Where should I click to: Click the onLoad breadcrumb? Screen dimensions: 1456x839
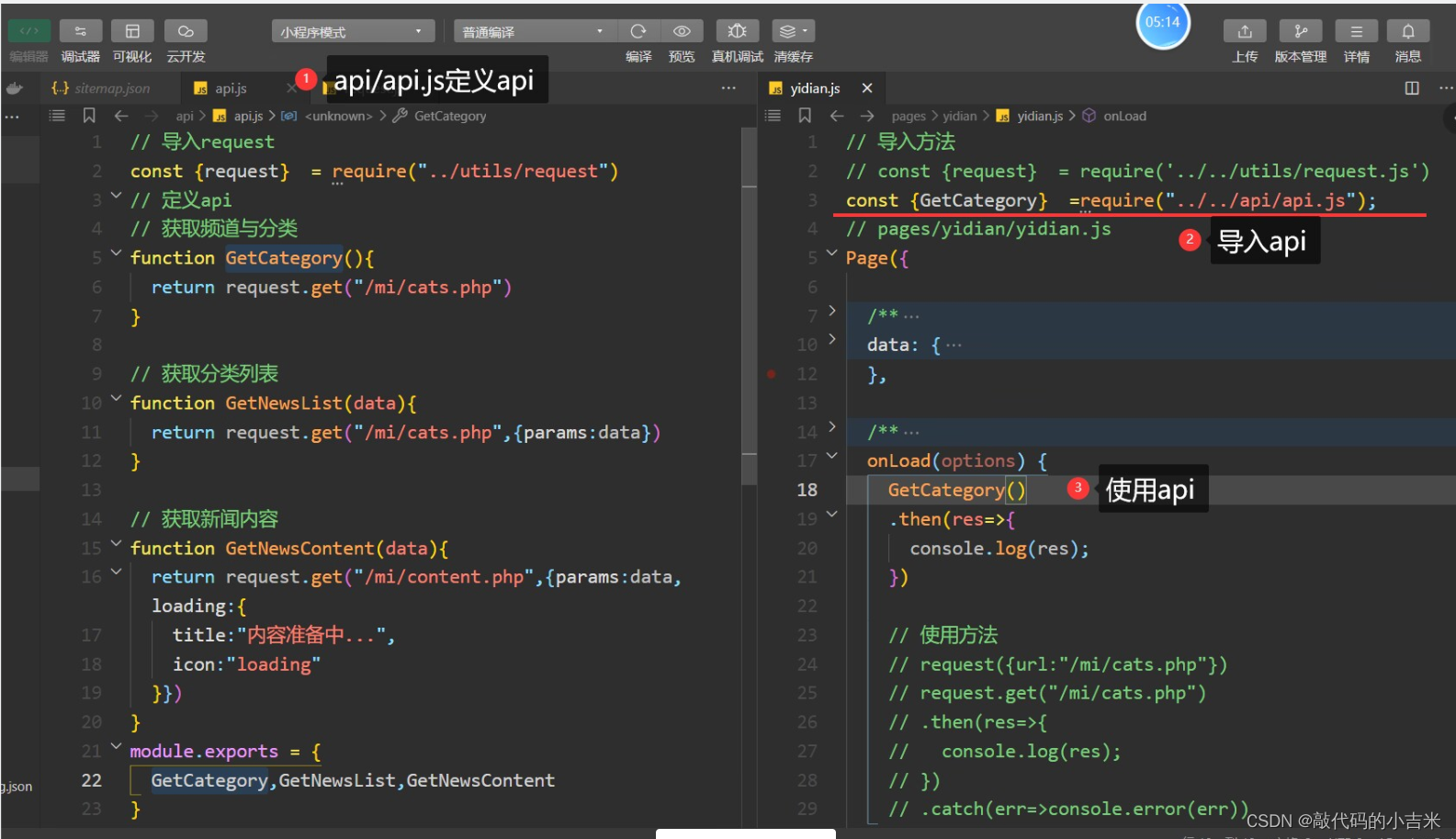click(x=1124, y=116)
